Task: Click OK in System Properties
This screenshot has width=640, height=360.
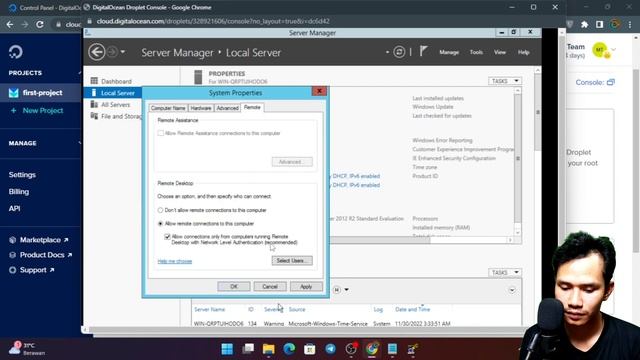Action: [234, 287]
